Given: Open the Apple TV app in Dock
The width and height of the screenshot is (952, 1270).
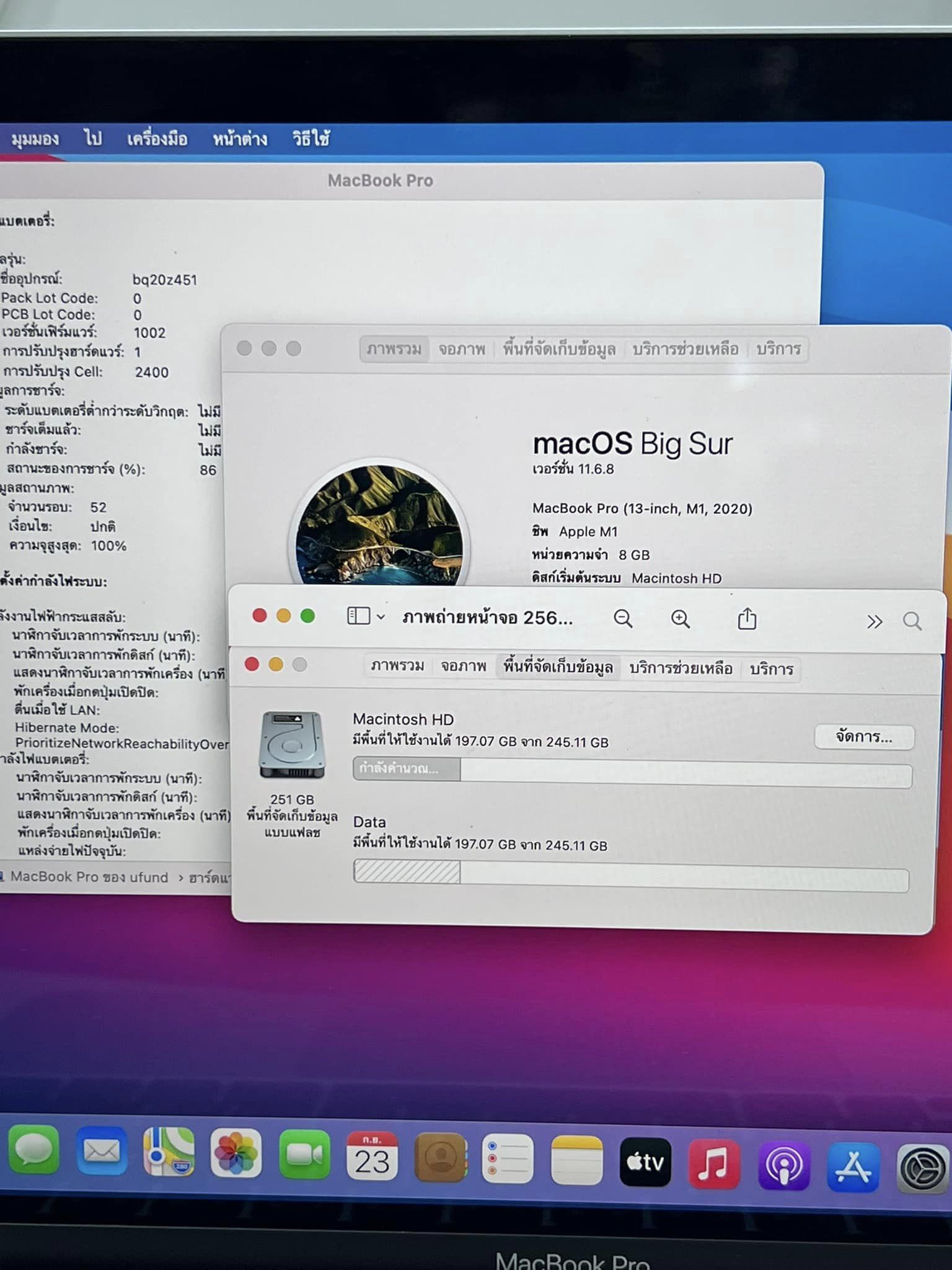Looking at the screenshot, I should point(645,1161).
